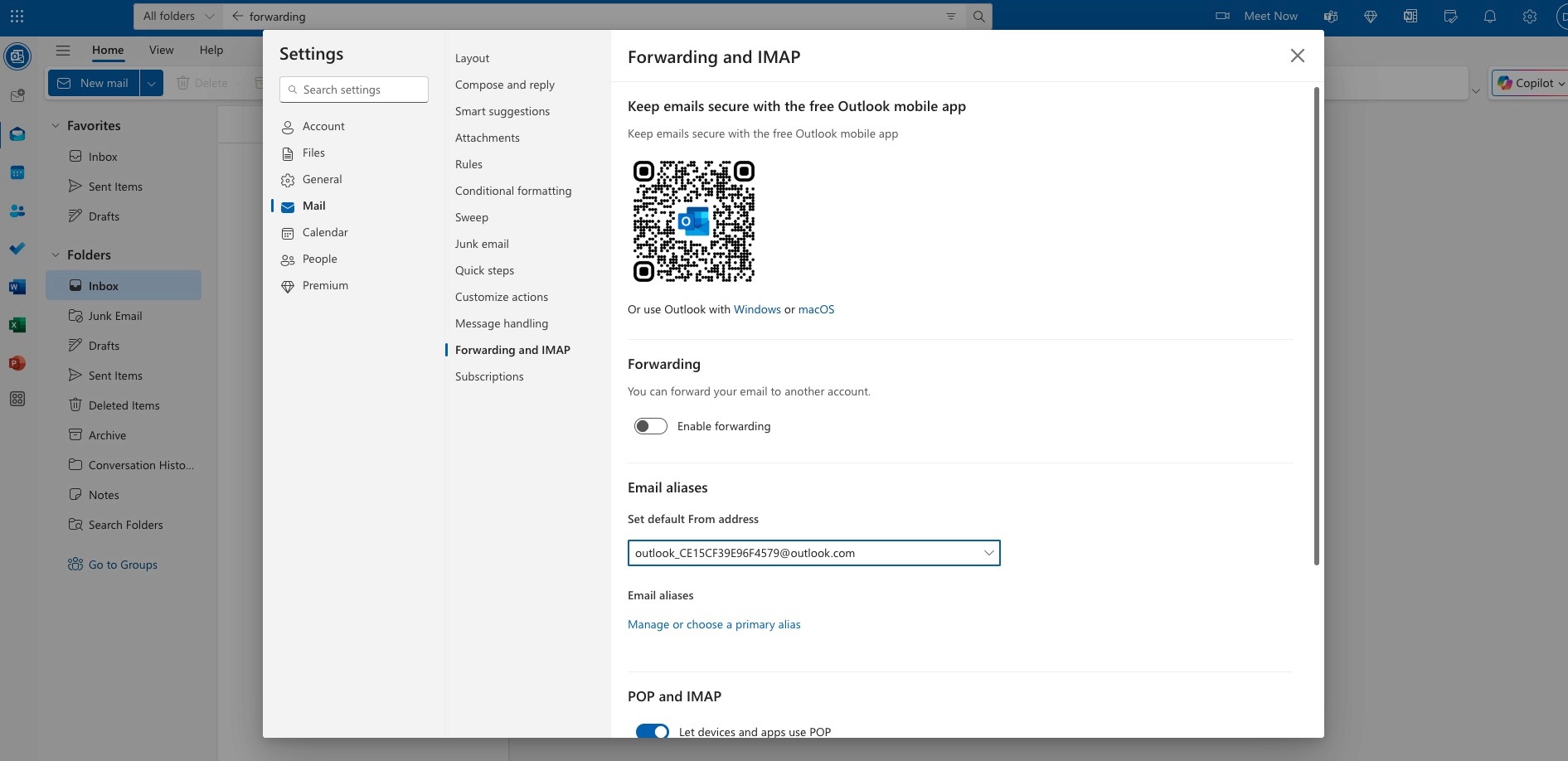Switch to the Help tab
This screenshot has height=761, width=1568.
coord(211,50)
